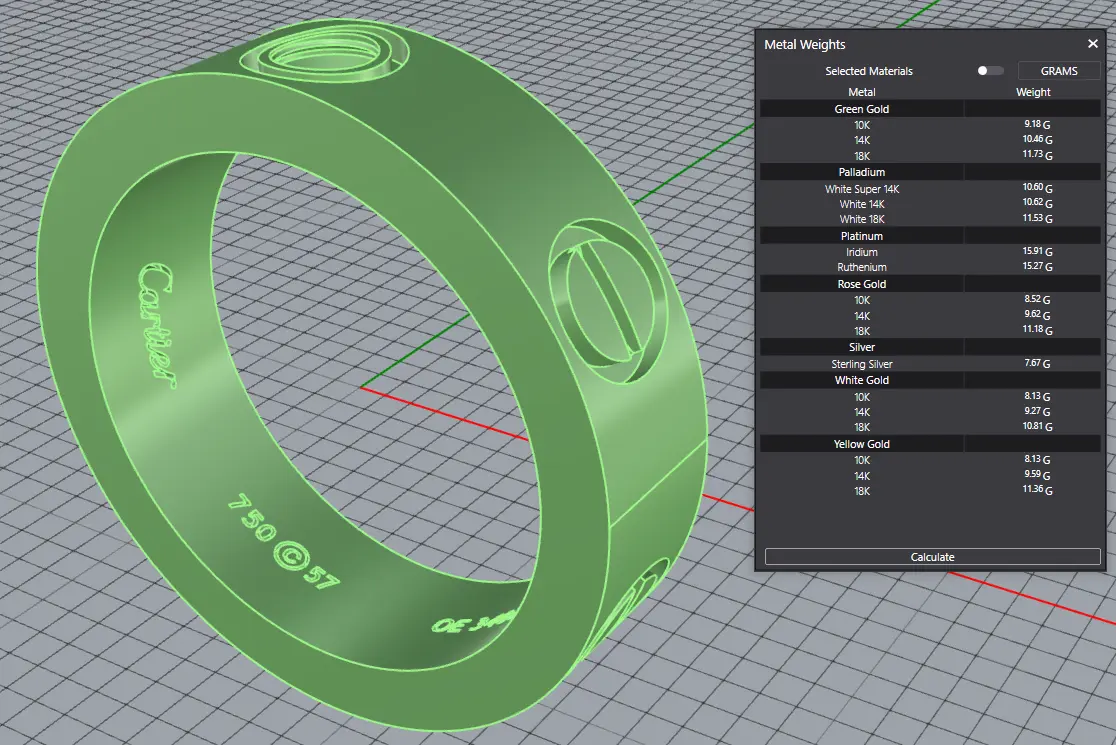Select the Yellow Gold category header
1116x745 pixels.
pos(930,444)
